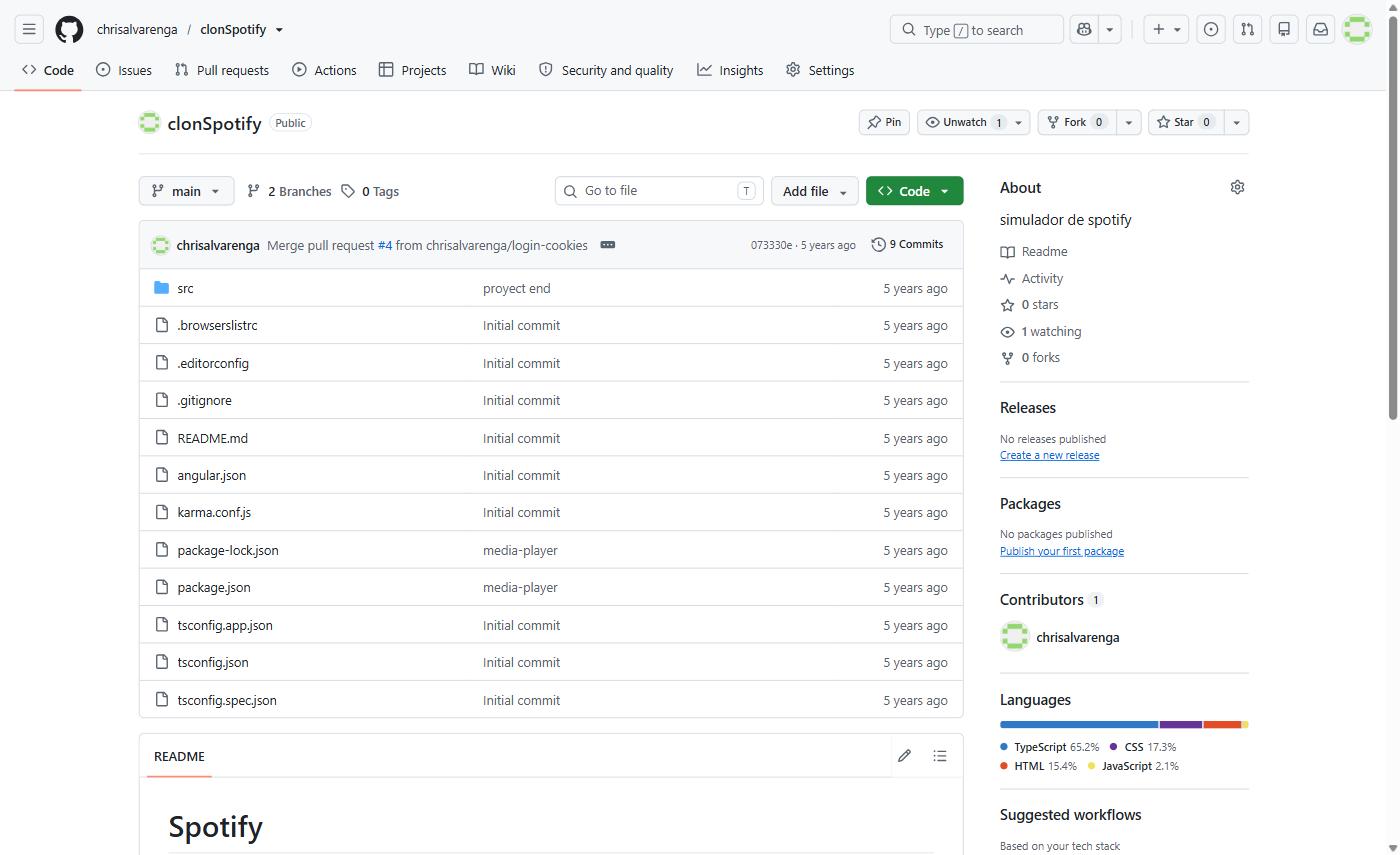Edit README with the pencil icon
The image size is (1400, 855).
904,756
